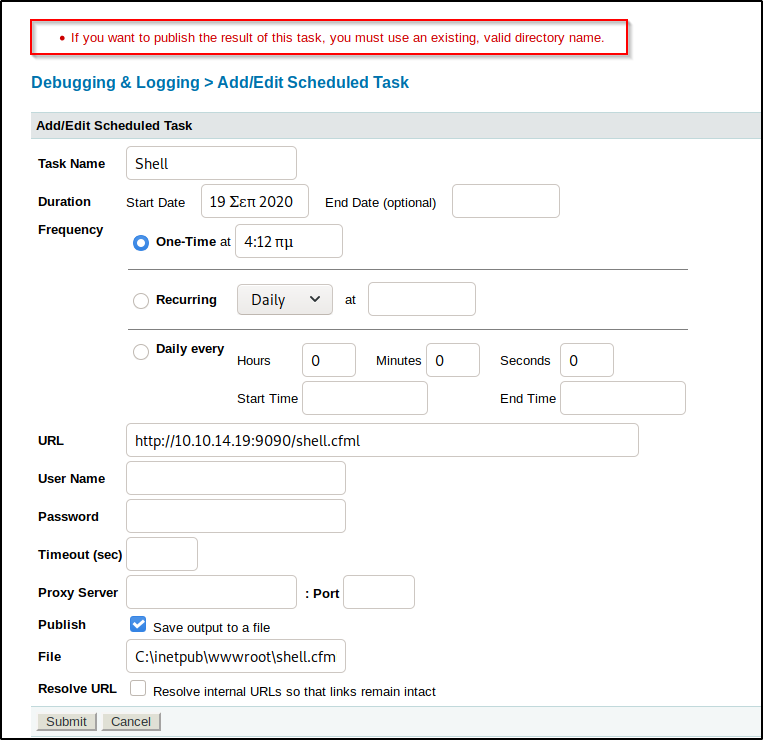The width and height of the screenshot is (763, 740).
Task: Click the Add/Edit Scheduled Task section header
Action: pos(395,126)
